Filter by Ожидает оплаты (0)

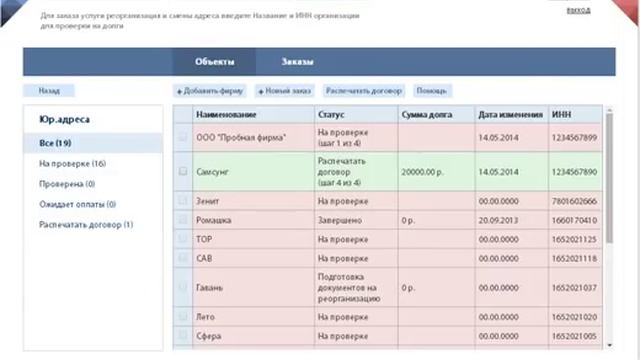(x=78, y=204)
